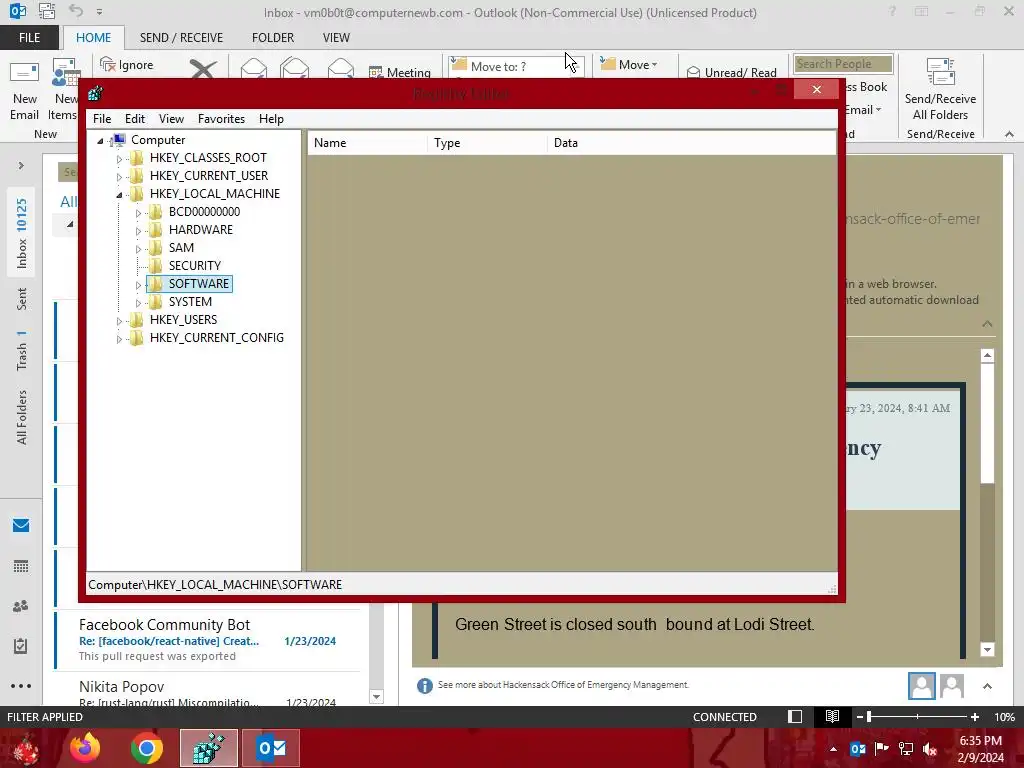Open Trash 1 folder in folder bar
The width and height of the screenshot is (1024, 768).
point(22,351)
